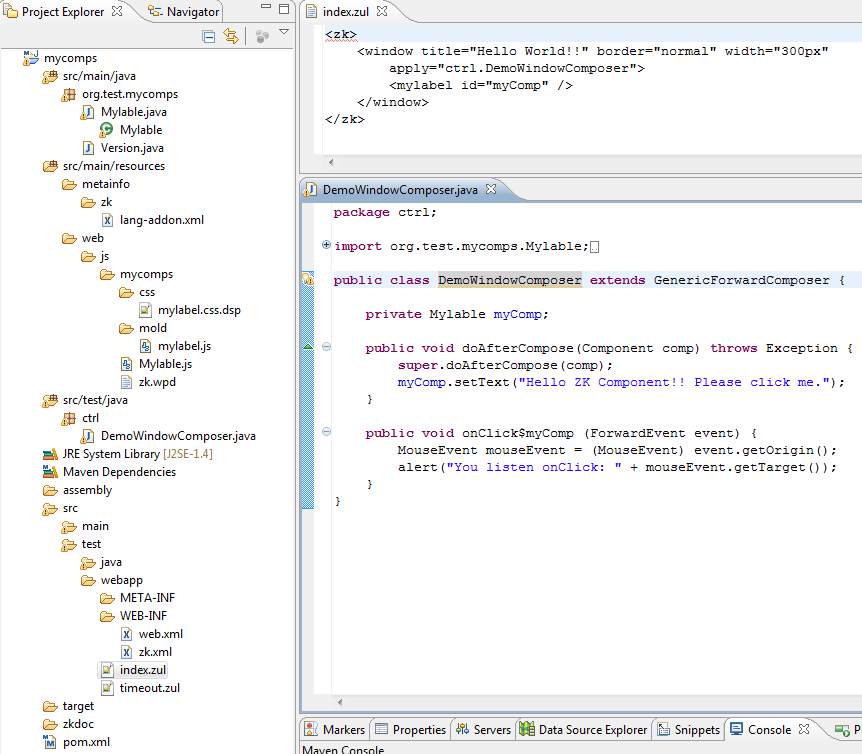
Task: Select the assembly folder
Action: click(87, 490)
